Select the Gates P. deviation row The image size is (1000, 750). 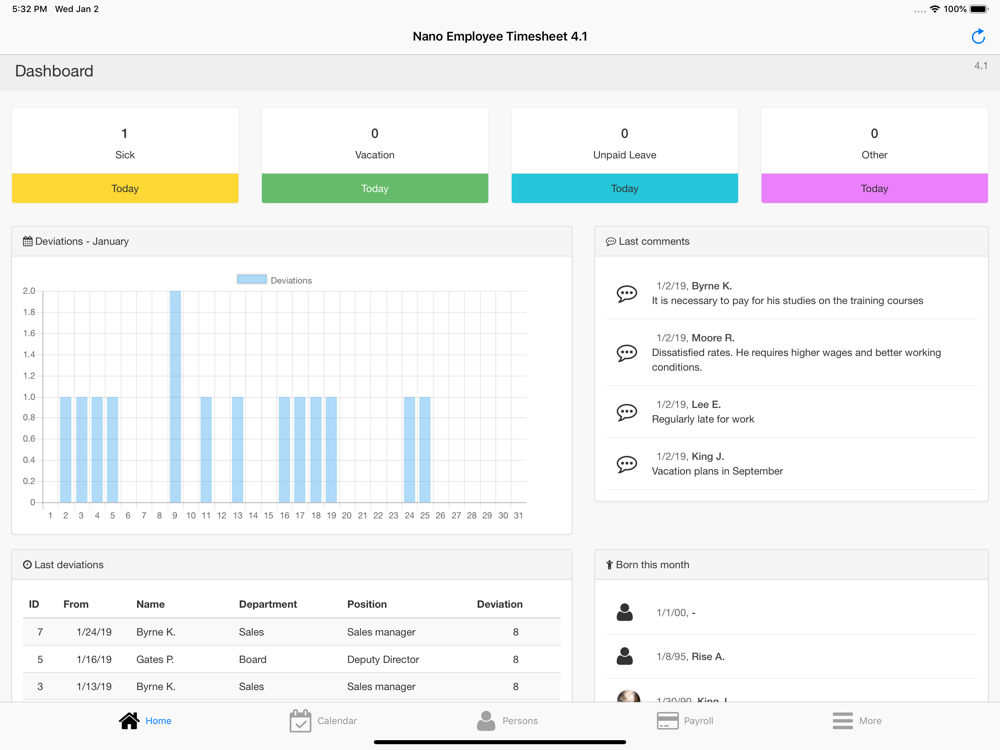(291, 659)
